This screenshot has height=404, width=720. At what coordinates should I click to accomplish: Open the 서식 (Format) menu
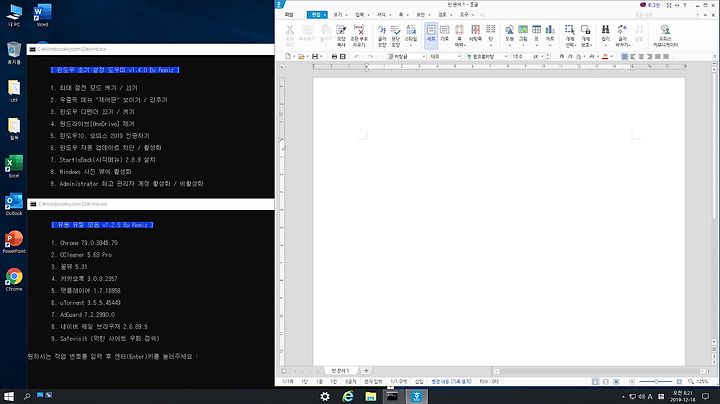click(381, 15)
